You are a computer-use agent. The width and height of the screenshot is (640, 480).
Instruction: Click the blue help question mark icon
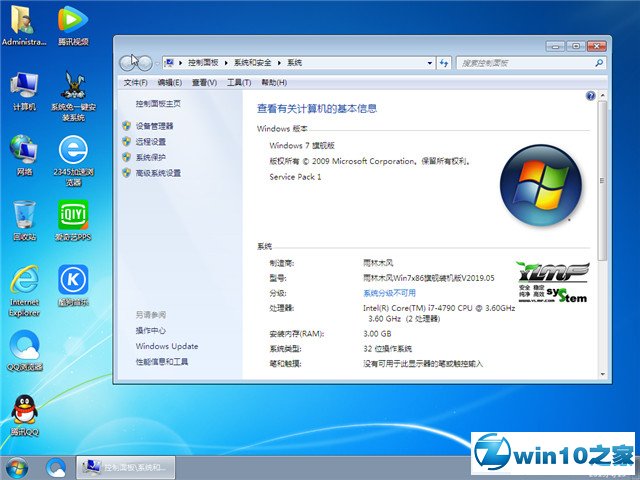tap(590, 96)
